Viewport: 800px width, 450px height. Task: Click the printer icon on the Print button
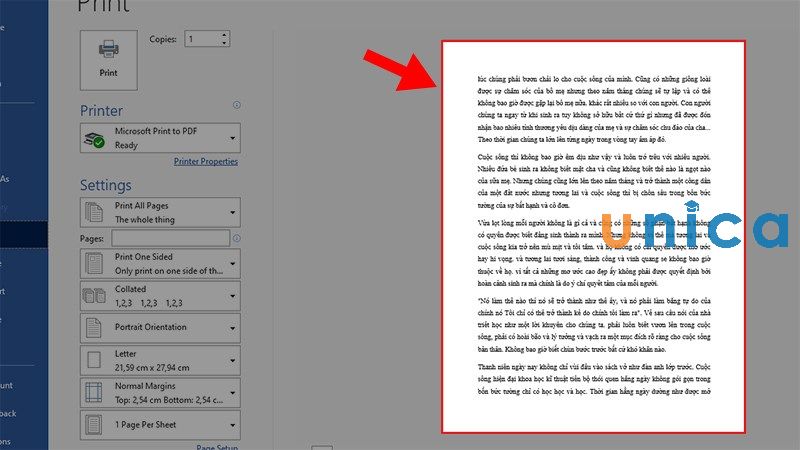108,50
